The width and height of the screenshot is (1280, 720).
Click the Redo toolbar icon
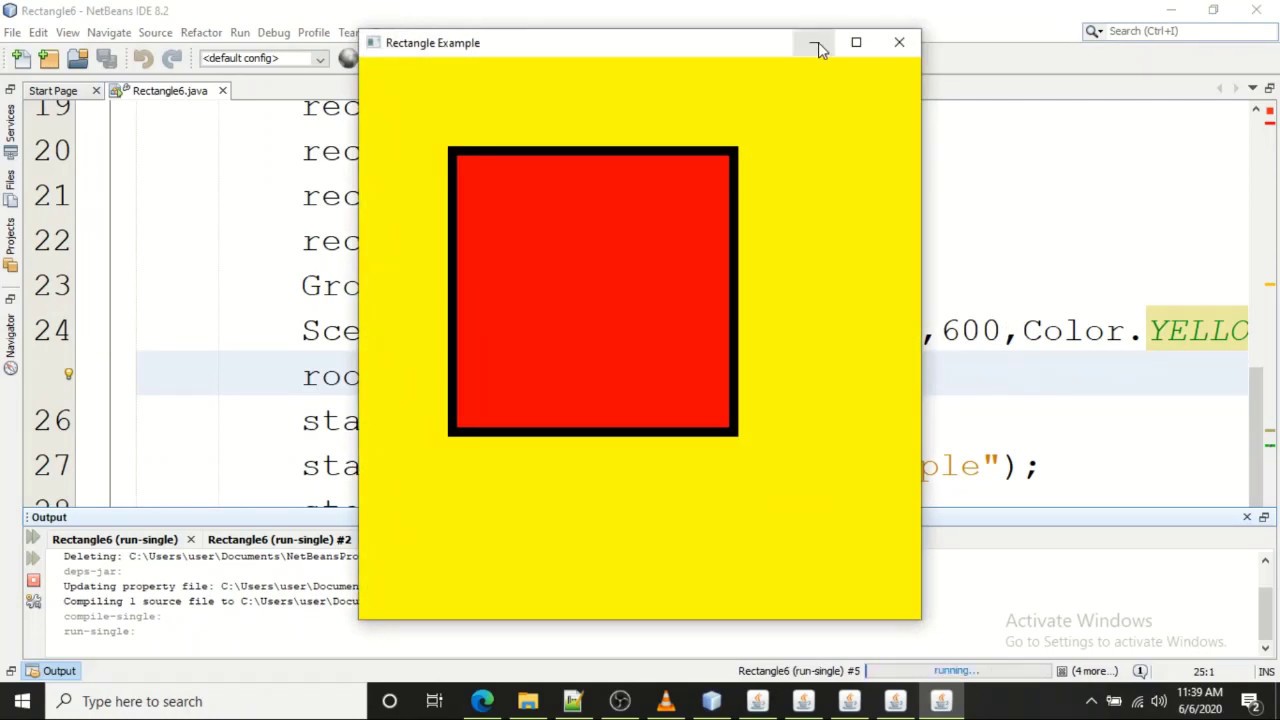172,58
